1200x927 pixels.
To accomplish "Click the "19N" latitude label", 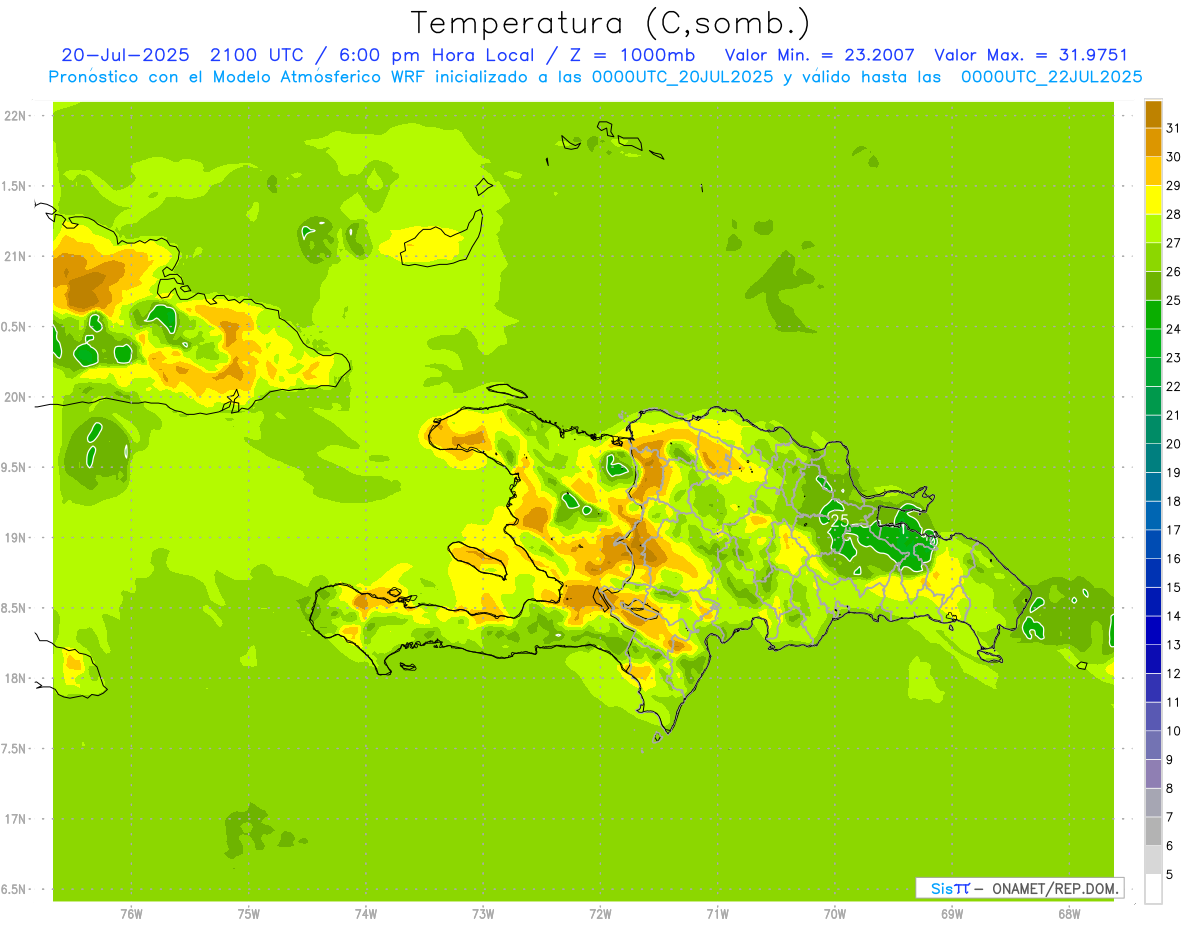I will (15, 537).
